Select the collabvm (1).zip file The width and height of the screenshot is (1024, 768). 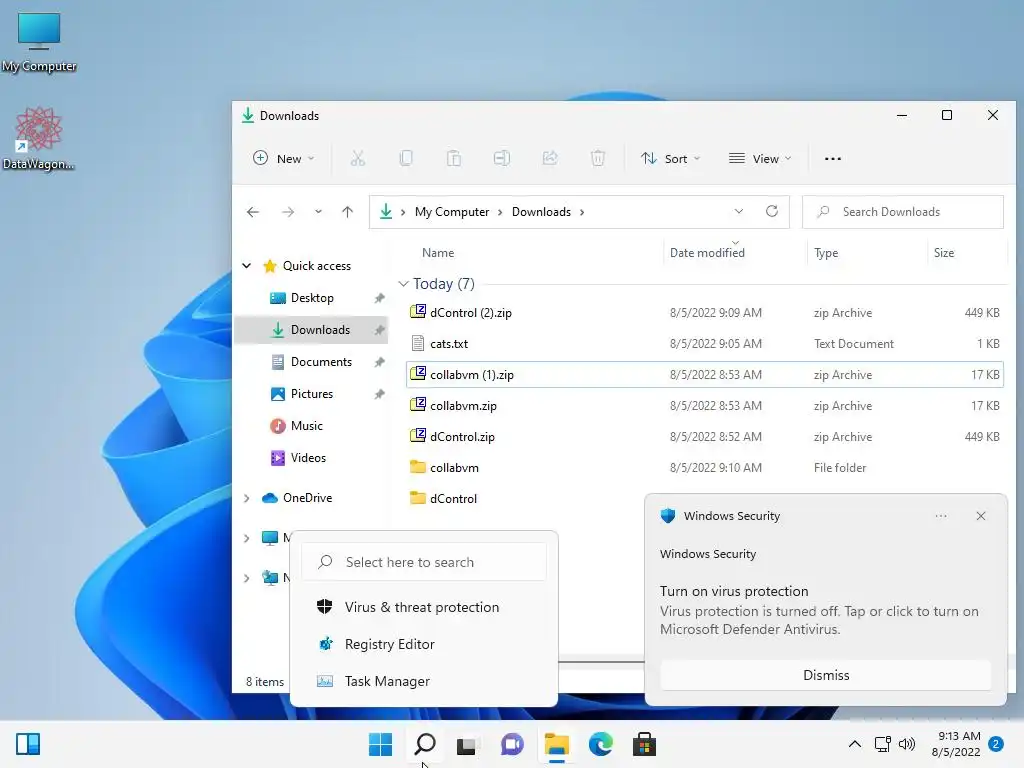point(705,375)
